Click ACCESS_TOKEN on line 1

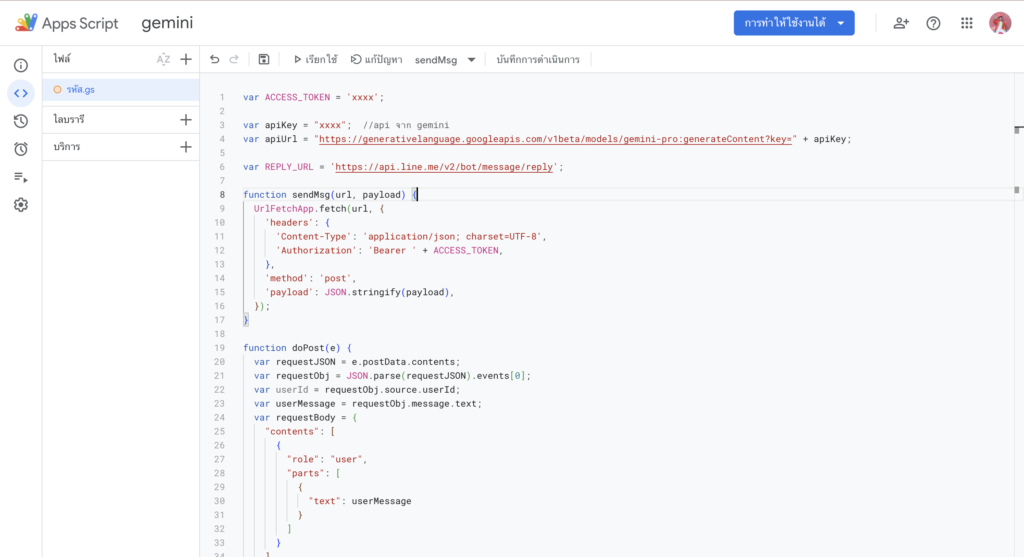pyautogui.click(x=297, y=97)
